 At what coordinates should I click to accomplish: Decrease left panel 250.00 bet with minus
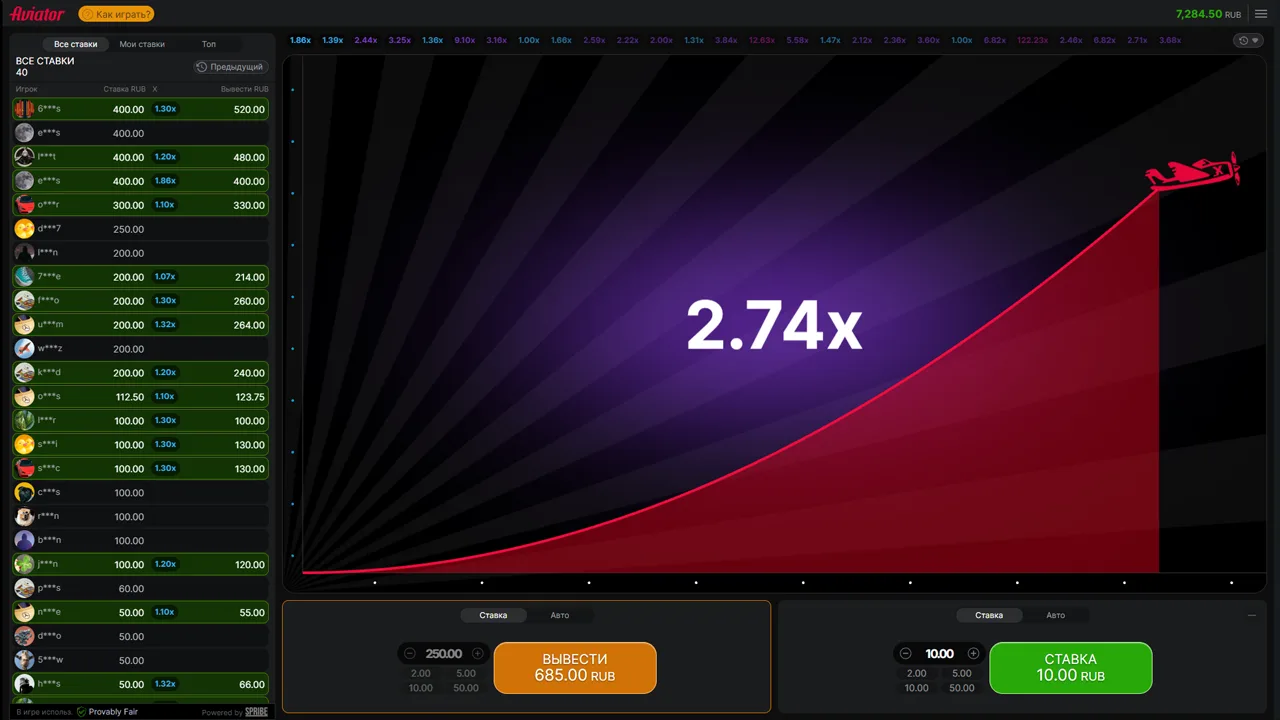(x=410, y=654)
